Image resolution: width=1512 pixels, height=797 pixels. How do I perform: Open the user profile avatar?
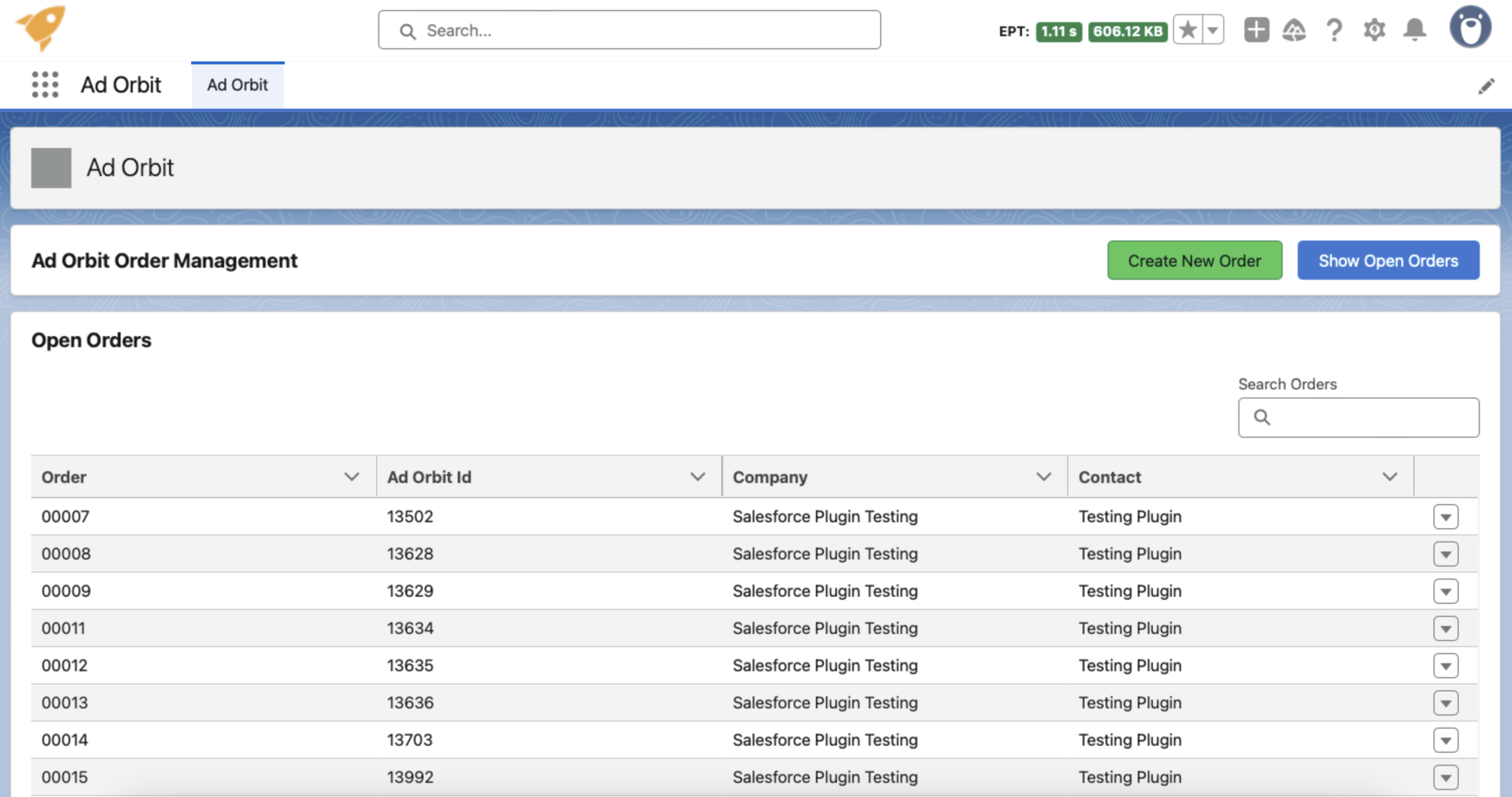pyautogui.click(x=1470, y=27)
